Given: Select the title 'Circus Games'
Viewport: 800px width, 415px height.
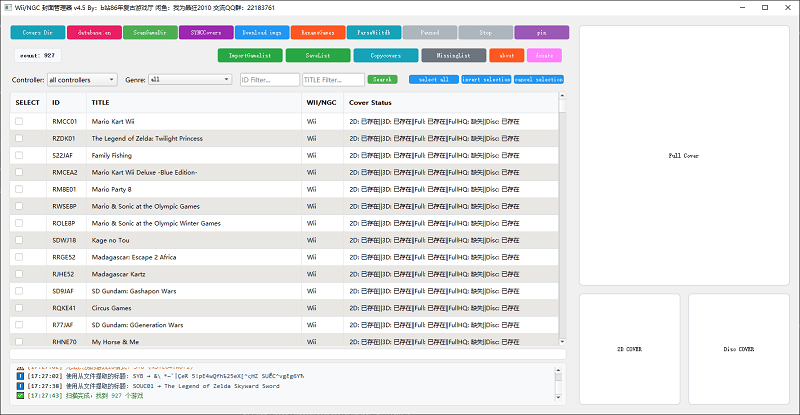Looking at the screenshot, I should point(111,308).
